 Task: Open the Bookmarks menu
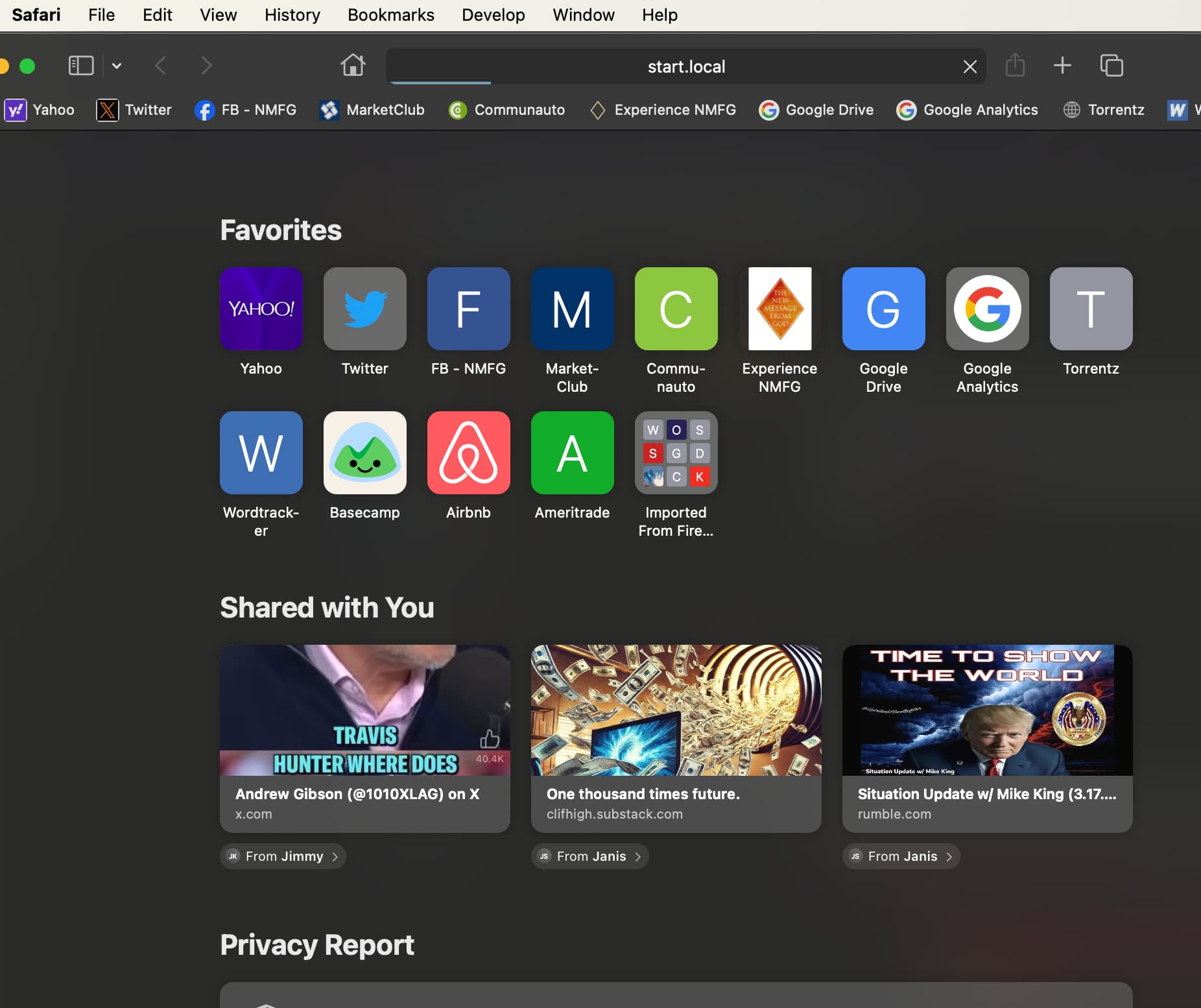coord(391,15)
